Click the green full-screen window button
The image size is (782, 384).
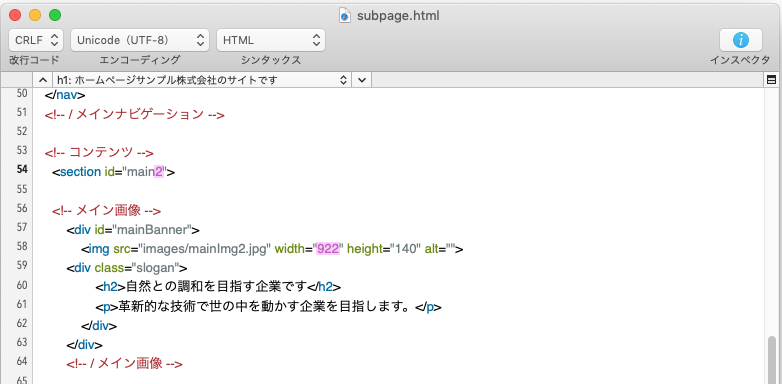(x=55, y=15)
